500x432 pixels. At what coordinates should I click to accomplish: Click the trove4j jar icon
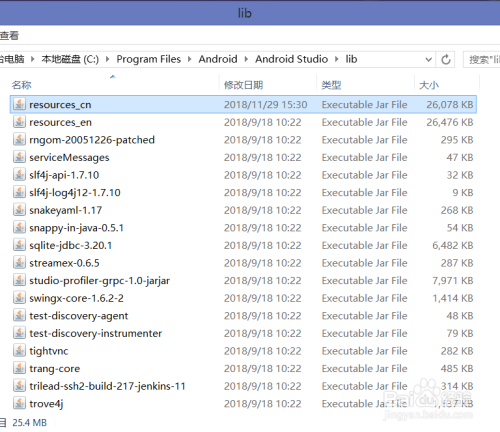19,404
